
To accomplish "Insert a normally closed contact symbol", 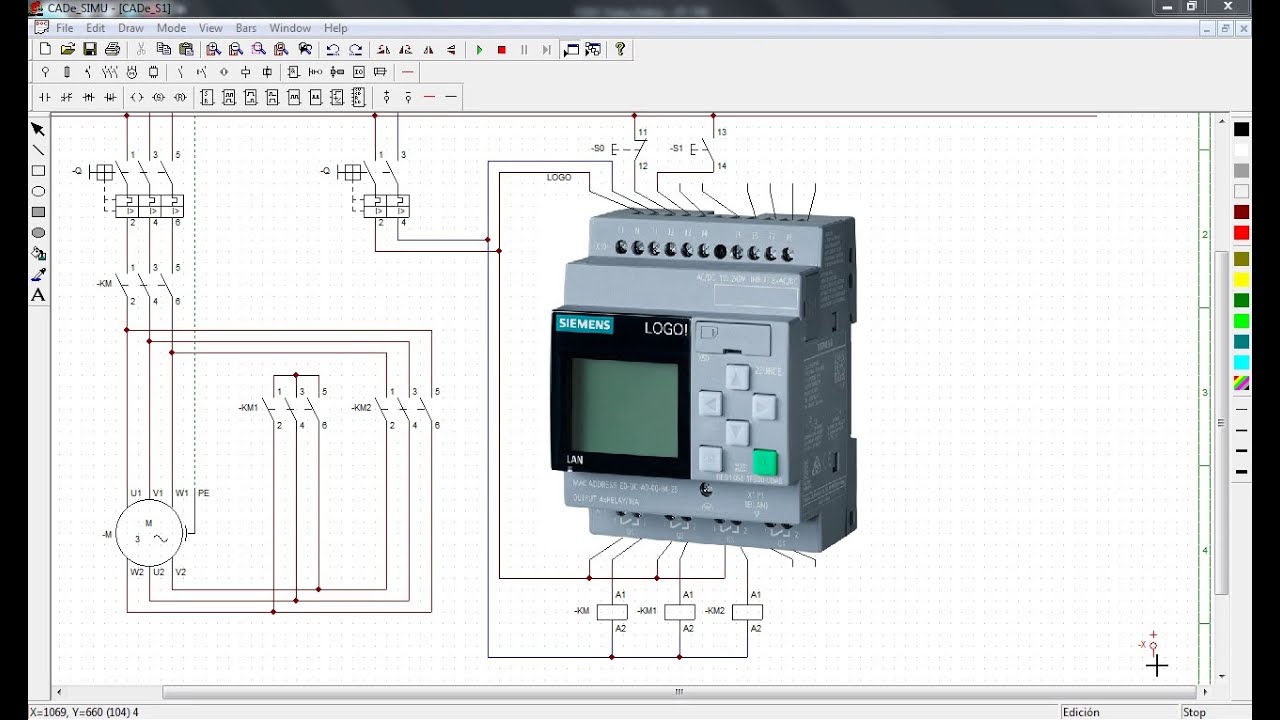I will pos(67,97).
